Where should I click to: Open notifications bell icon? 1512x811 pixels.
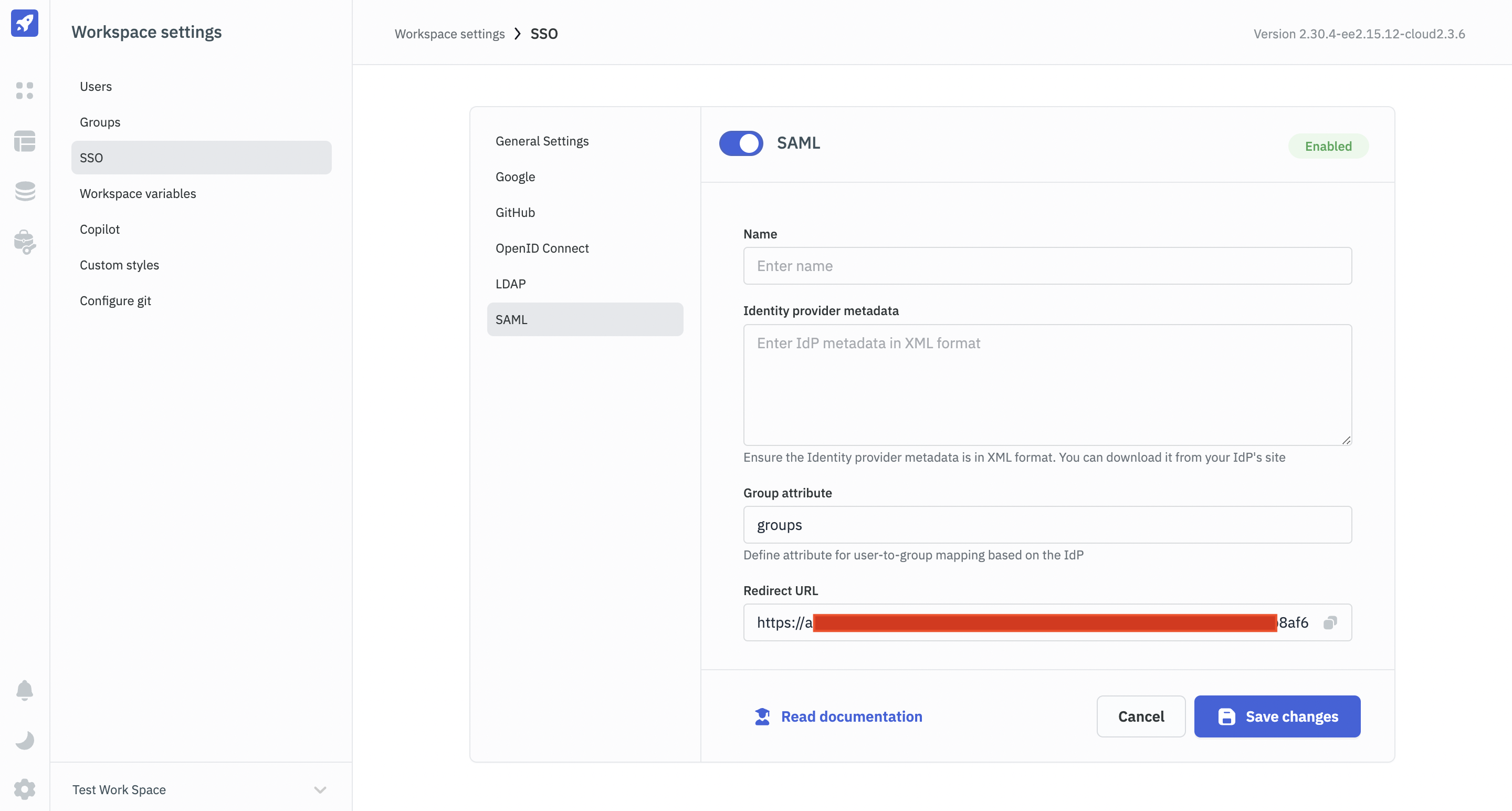coord(24,690)
